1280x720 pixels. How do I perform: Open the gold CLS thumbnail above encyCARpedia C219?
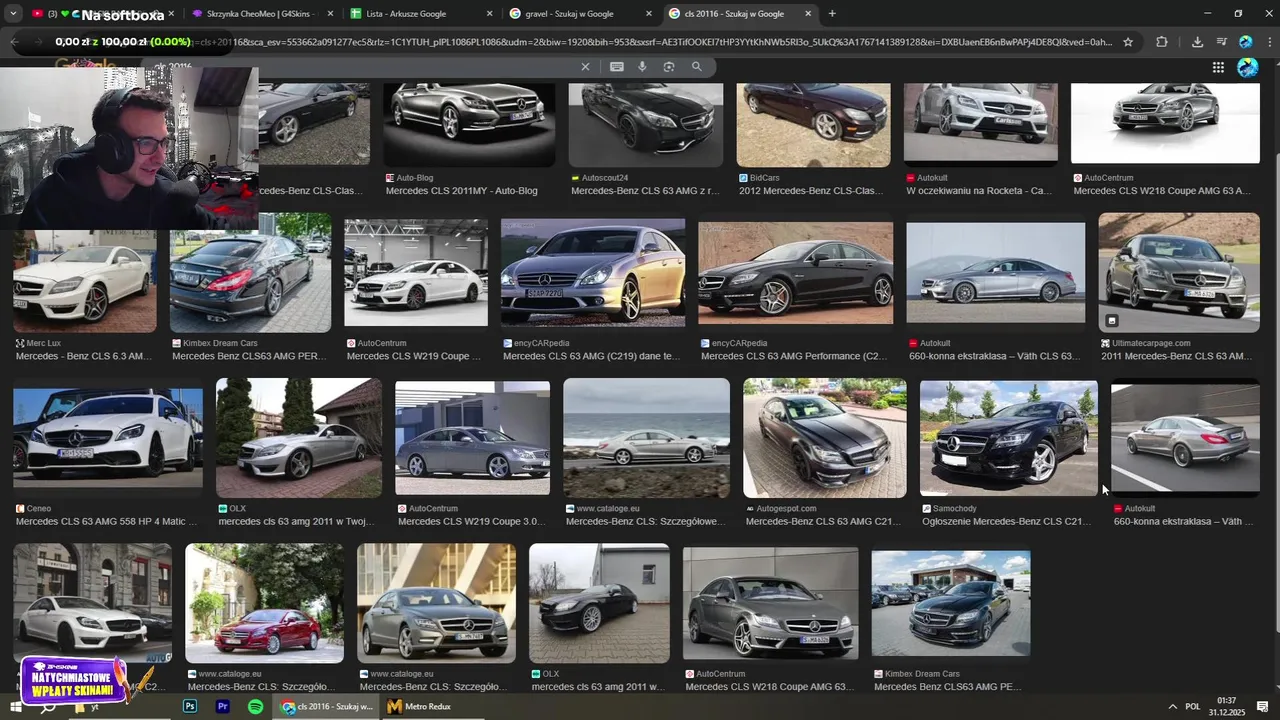click(593, 272)
